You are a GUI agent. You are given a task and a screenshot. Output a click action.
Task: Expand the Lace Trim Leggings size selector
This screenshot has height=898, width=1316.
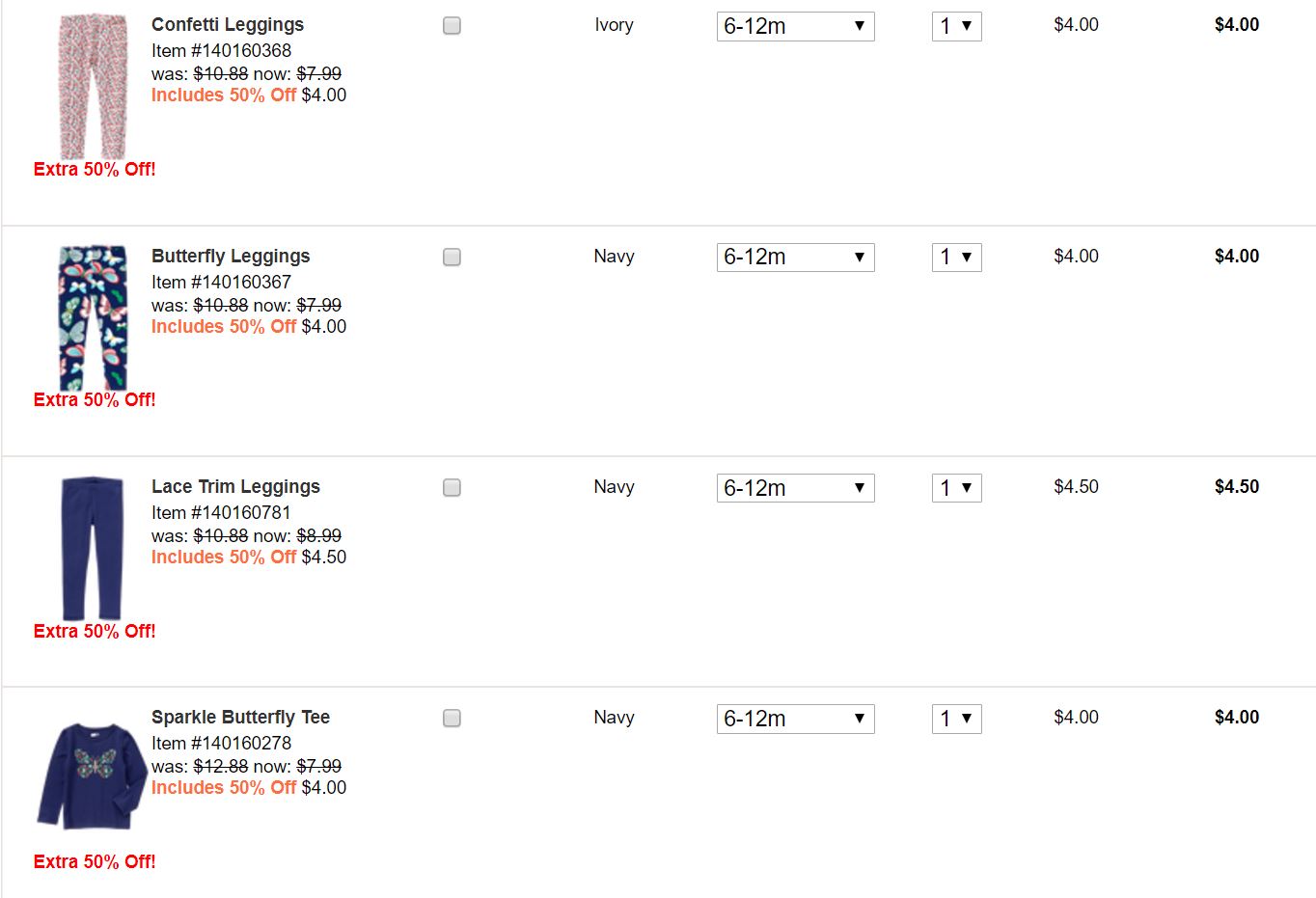[795, 488]
